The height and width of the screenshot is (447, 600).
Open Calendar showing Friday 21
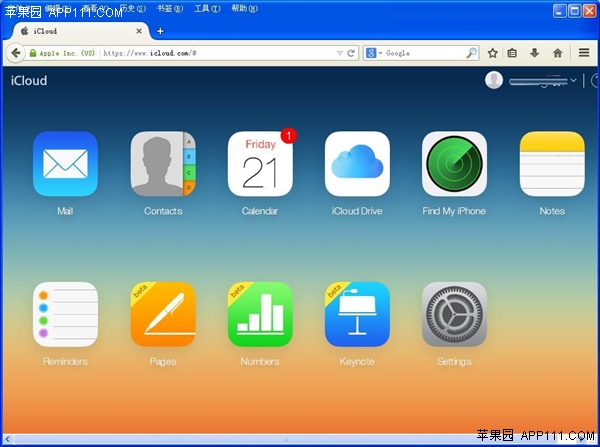tap(260, 164)
